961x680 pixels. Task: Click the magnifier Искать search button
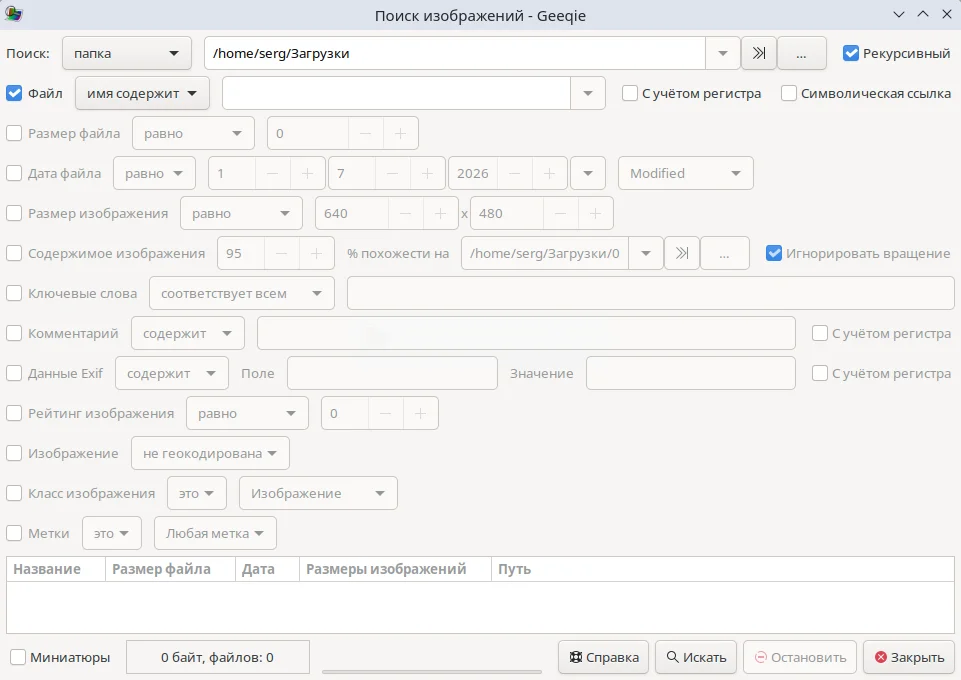tap(696, 657)
